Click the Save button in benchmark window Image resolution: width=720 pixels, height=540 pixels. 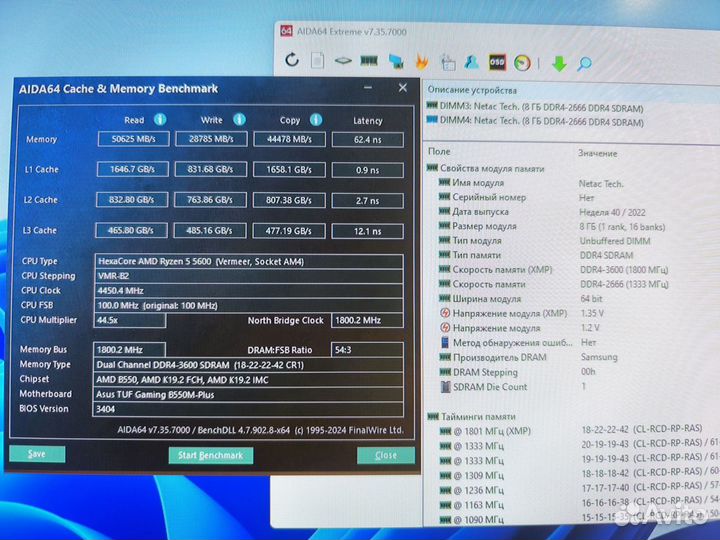pos(37,454)
